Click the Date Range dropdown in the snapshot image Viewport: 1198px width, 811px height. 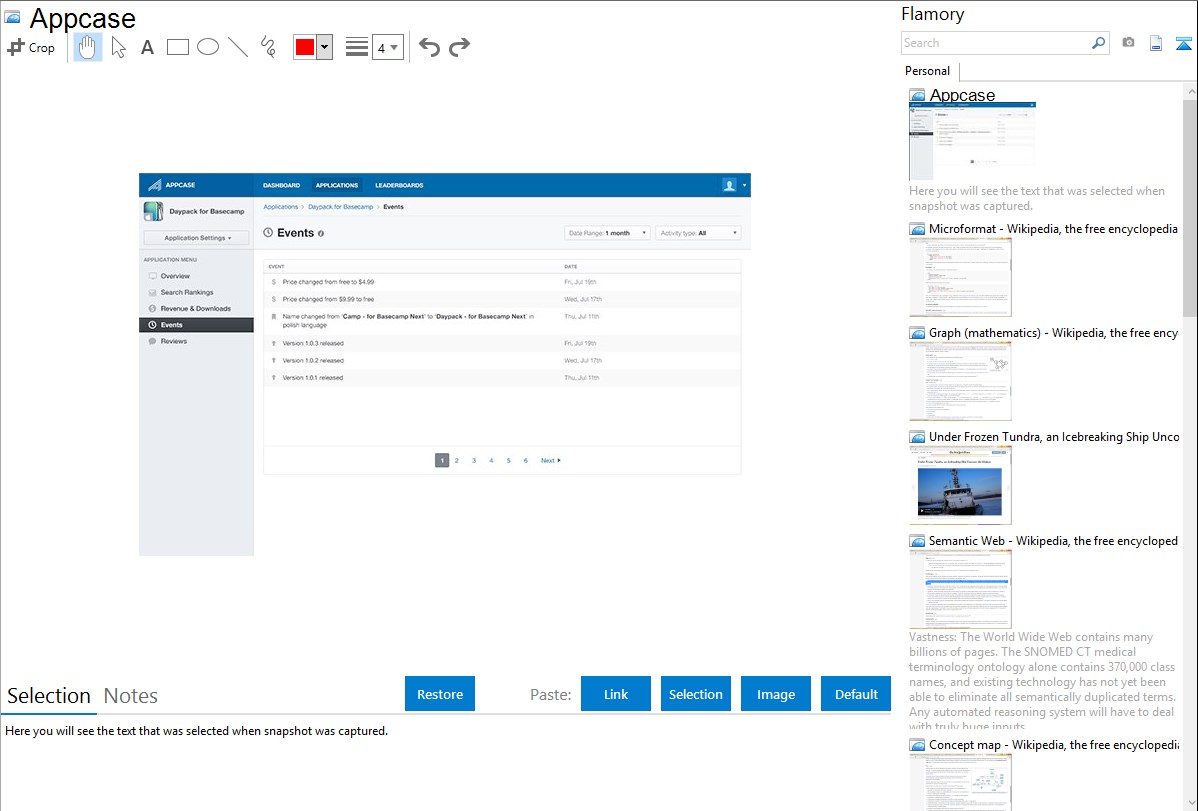pyautogui.click(x=607, y=233)
